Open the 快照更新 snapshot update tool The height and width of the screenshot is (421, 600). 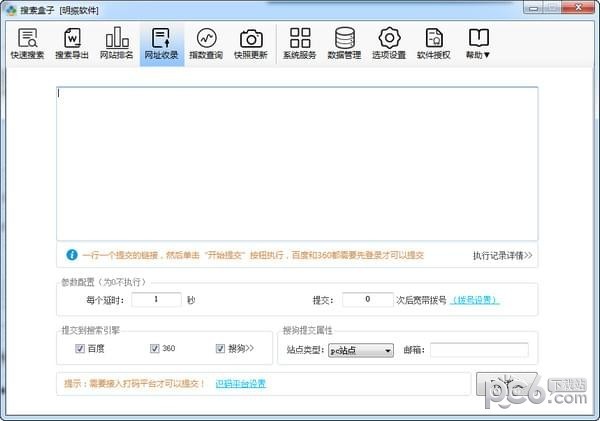coord(251,44)
